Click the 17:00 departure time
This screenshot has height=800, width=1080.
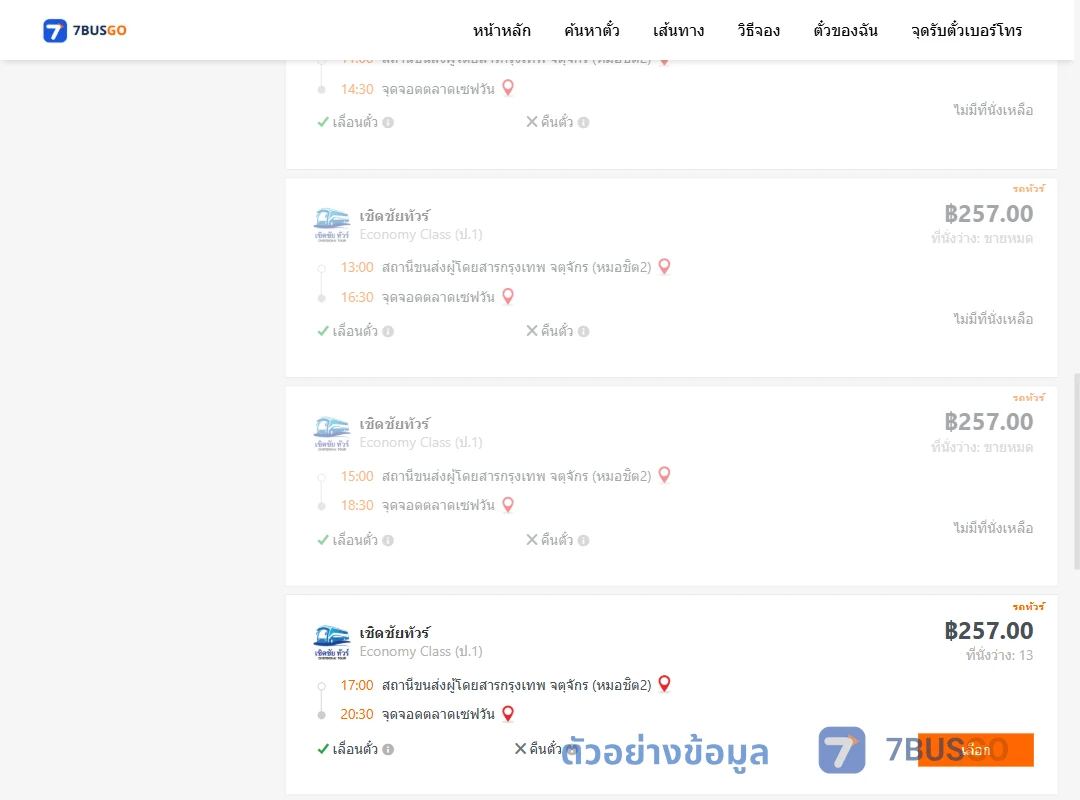[x=357, y=685]
